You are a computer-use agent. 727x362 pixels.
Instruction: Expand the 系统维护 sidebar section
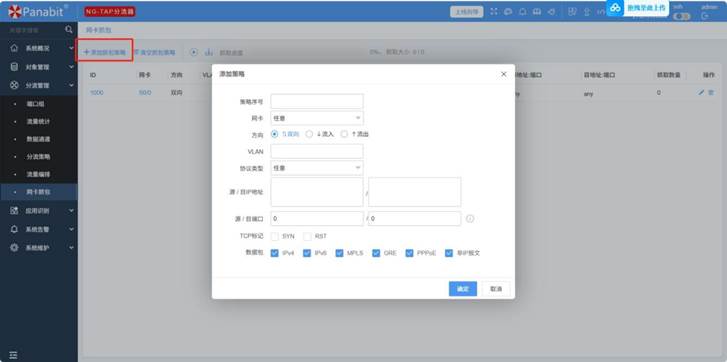[x=71, y=248]
